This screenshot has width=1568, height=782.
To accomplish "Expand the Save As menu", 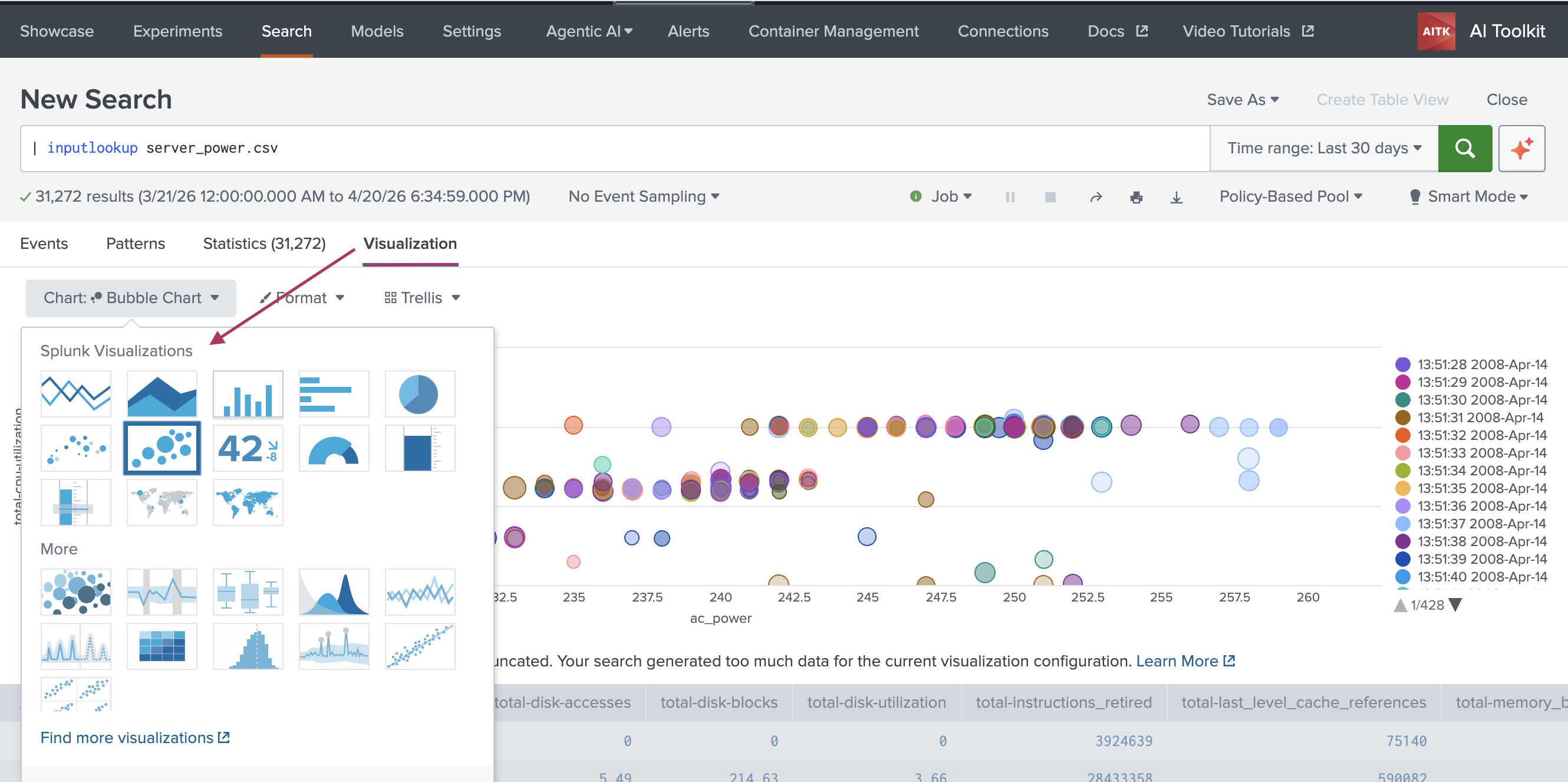I will (1243, 99).
